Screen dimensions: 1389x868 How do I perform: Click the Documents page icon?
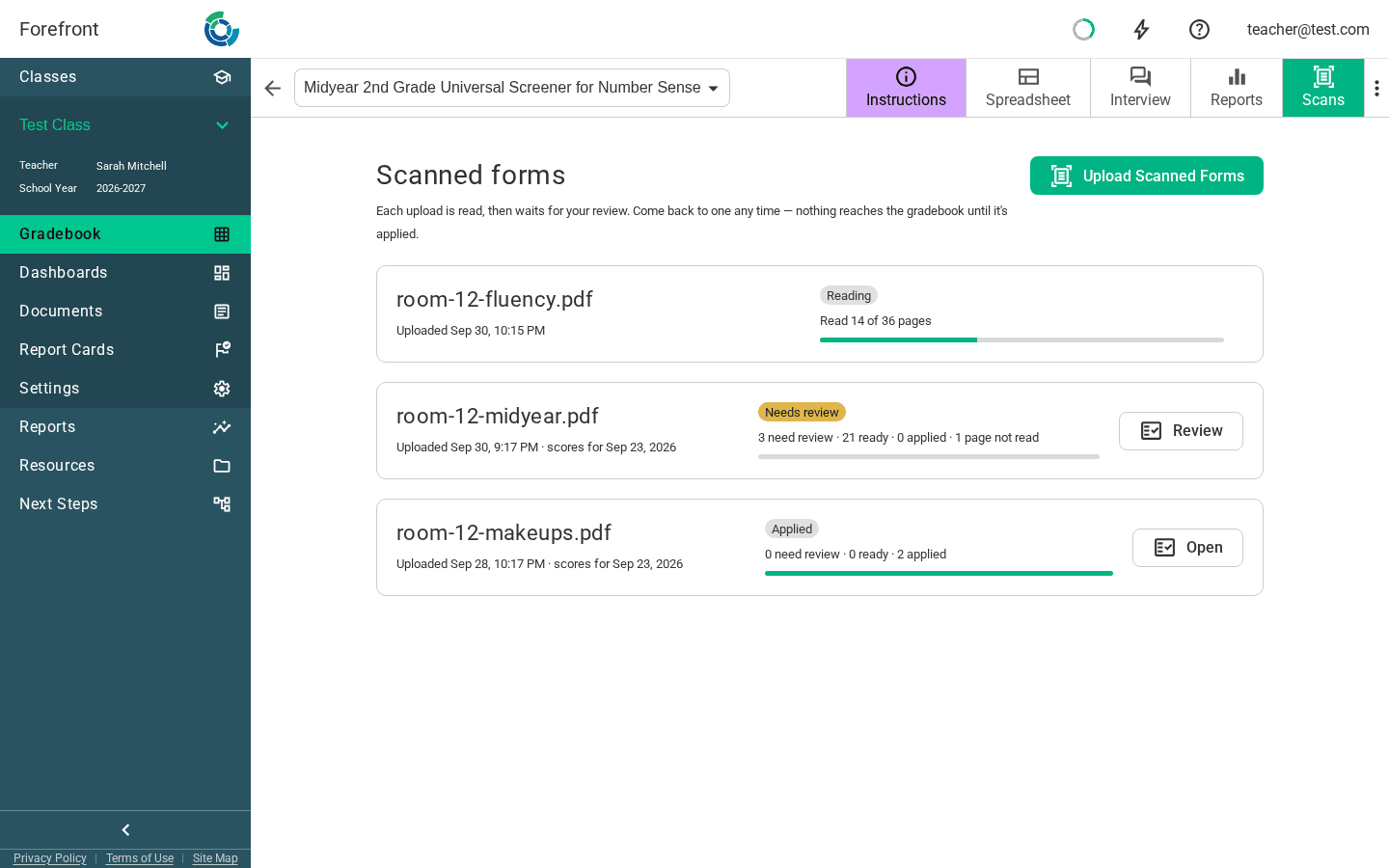[x=222, y=312]
